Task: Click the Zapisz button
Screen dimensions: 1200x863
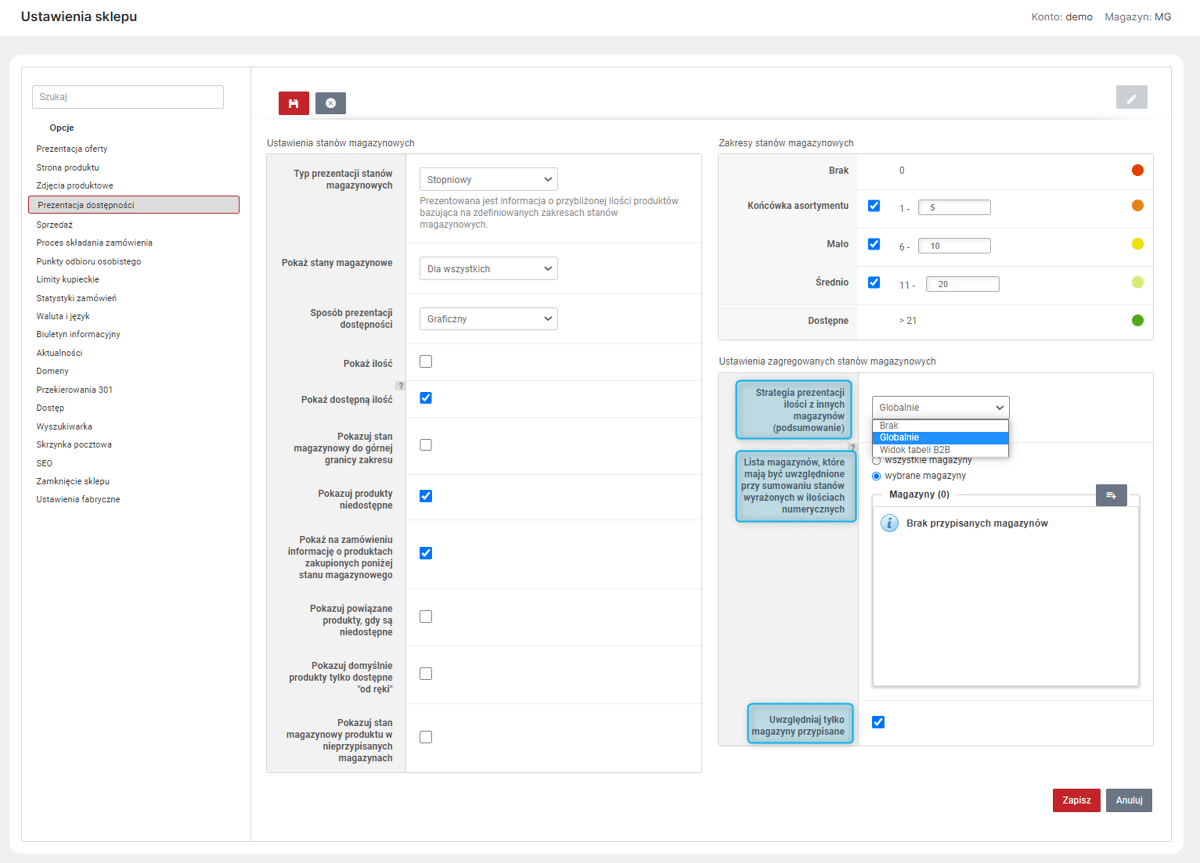Action: tap(1077, 800)
